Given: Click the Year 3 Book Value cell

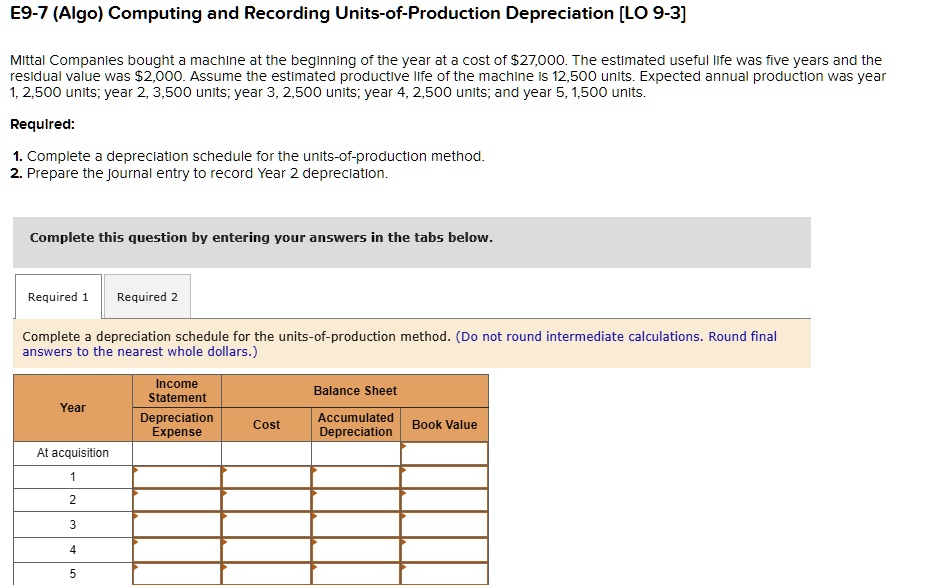Looking at the screenshot, I should pyautogui.click(x=445, y=523).
